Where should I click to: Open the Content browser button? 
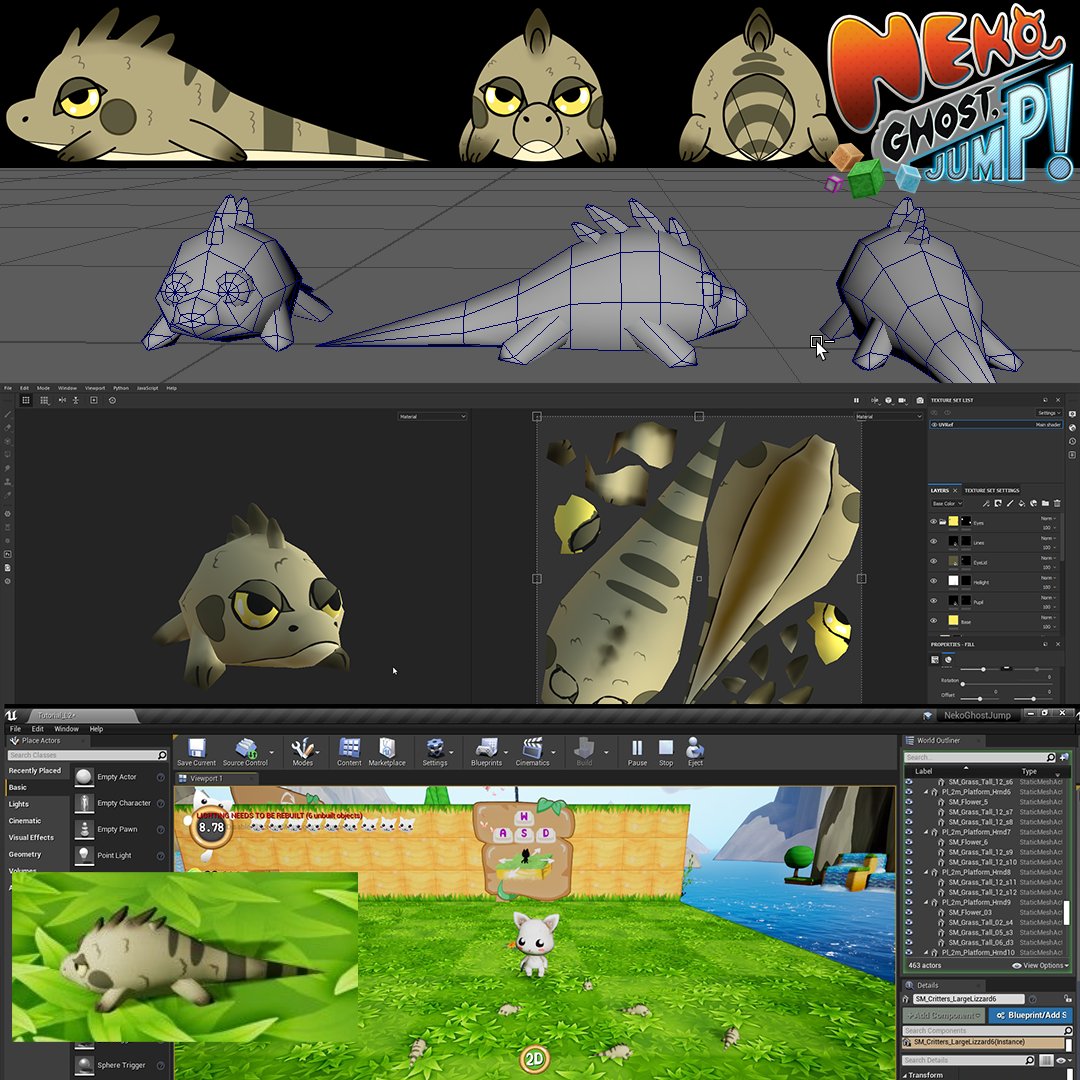pos(349,751)
